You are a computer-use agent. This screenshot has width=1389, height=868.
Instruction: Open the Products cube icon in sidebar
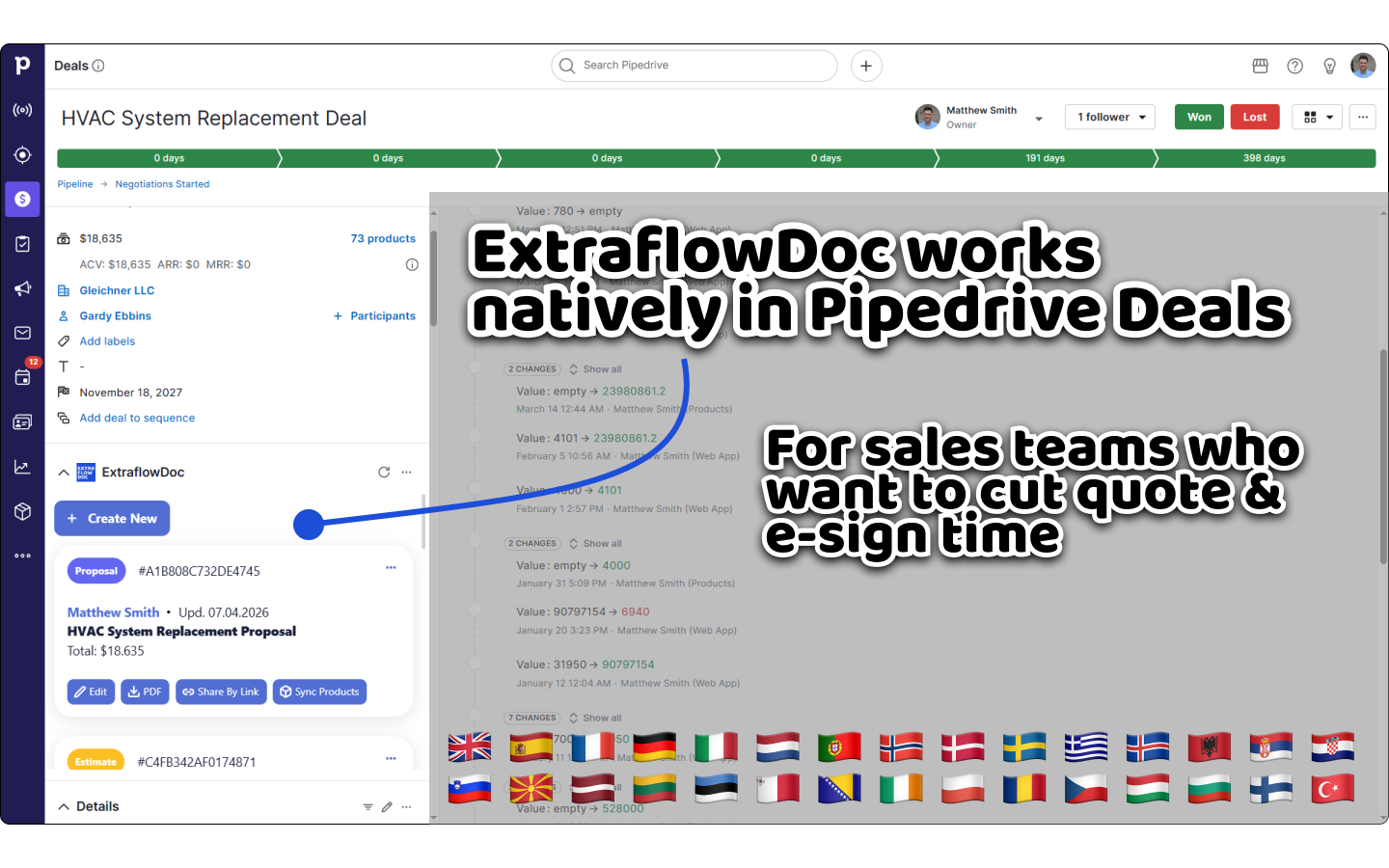click(22, 511)
